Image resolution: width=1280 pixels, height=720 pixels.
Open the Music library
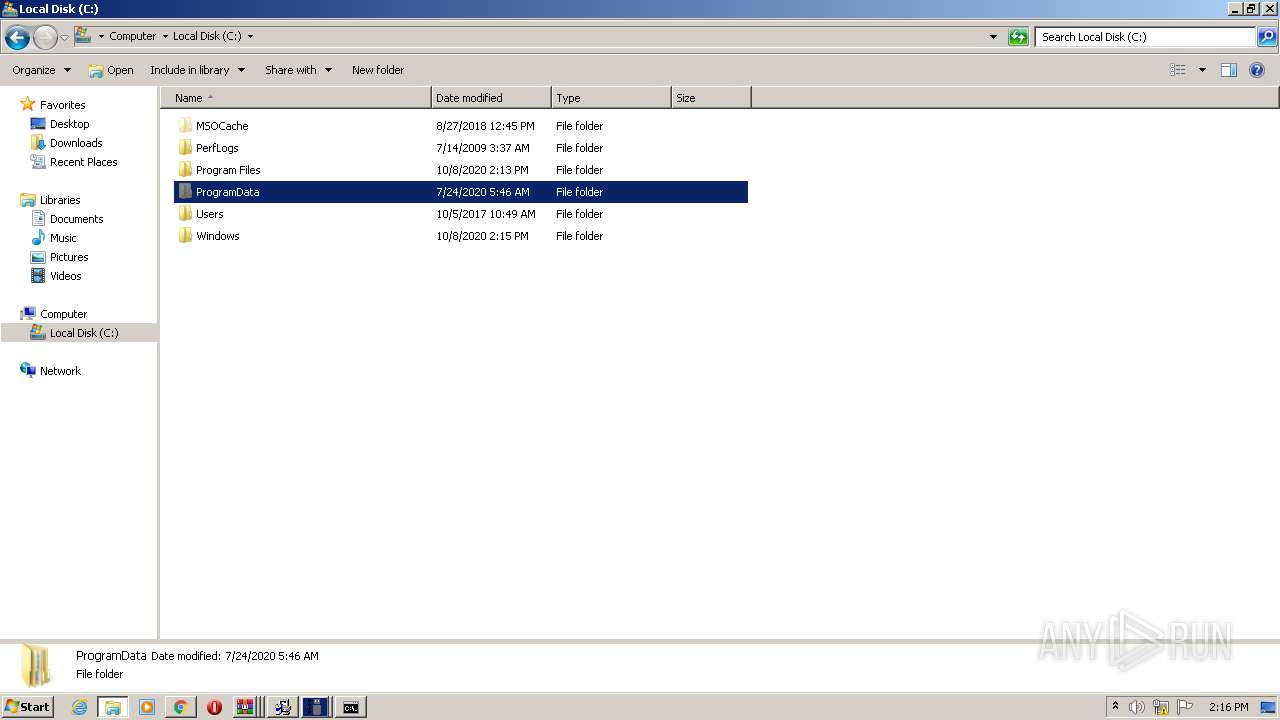(63, 238)
